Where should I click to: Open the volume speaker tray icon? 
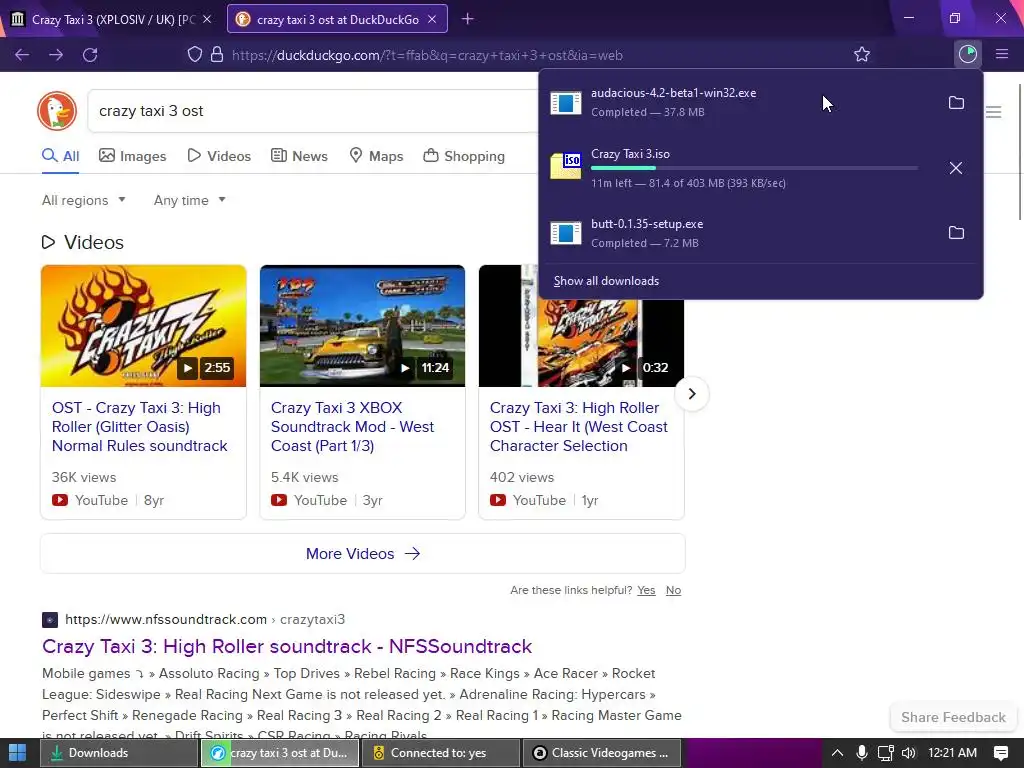pyautogui.click(x=908, y=753)
